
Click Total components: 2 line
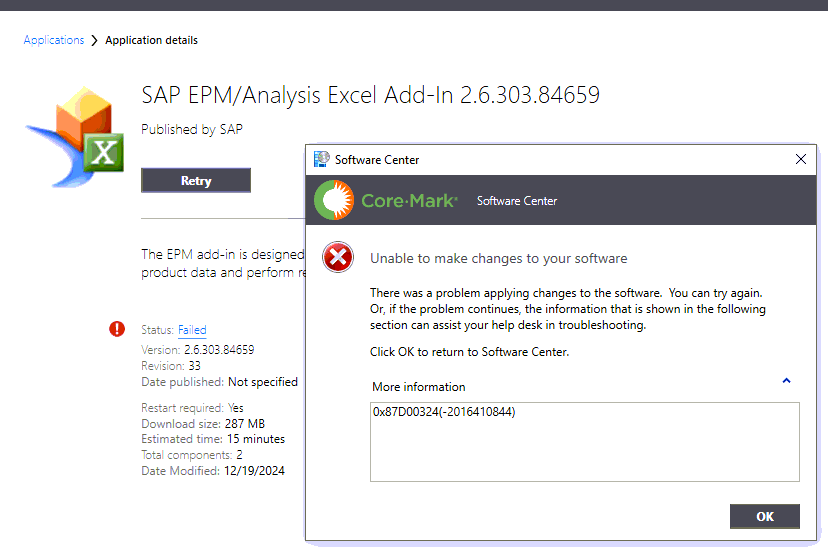pos(192,455)
